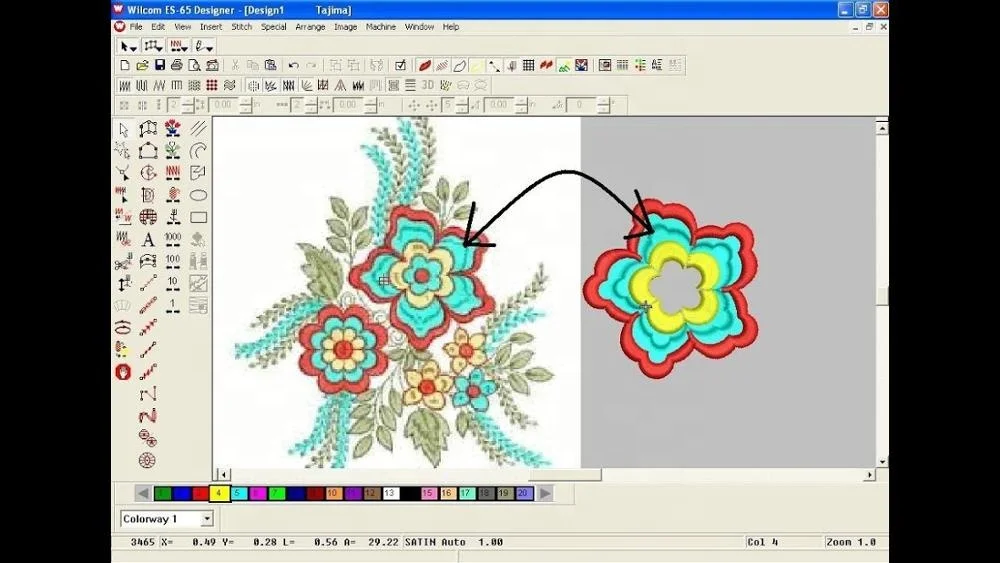Select the ellipse shape tool
The image size is (1000, 563).
[198, 195]
